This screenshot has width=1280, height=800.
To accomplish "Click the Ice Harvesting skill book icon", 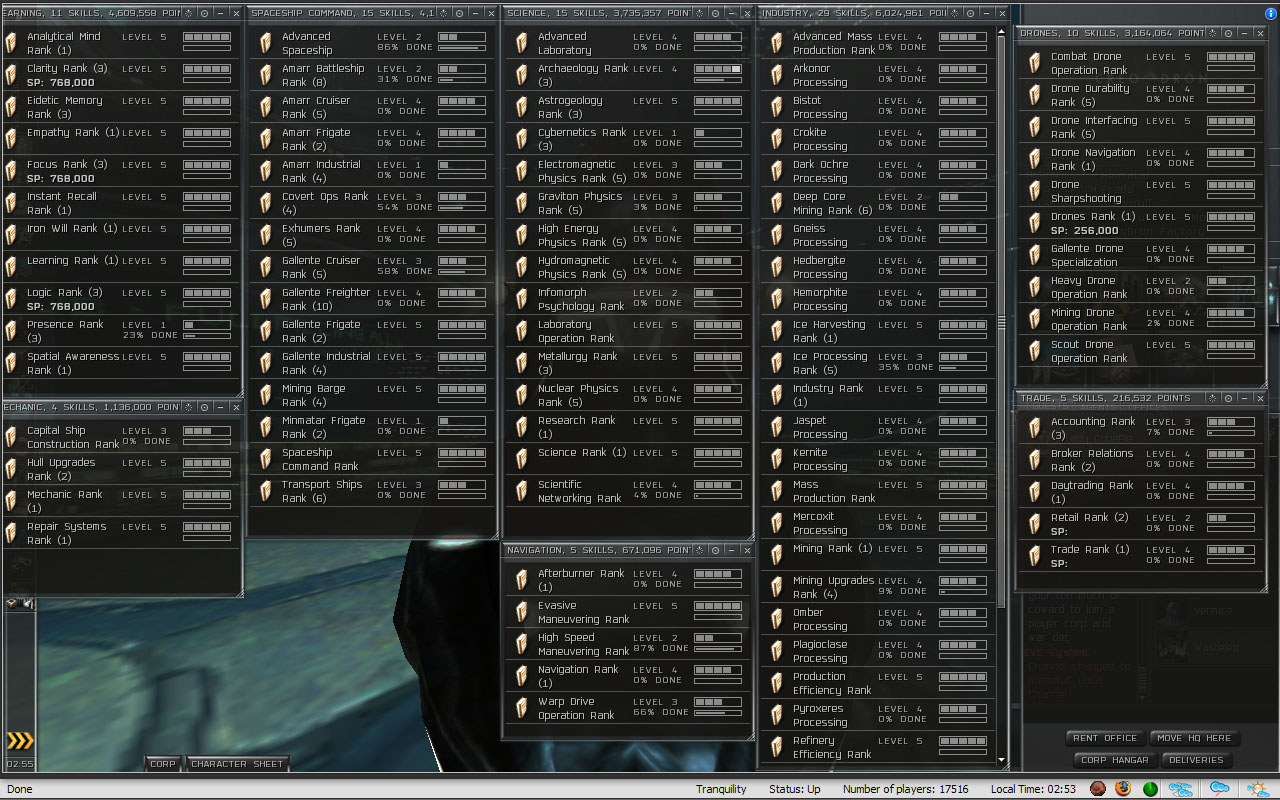I will (777, 331).
